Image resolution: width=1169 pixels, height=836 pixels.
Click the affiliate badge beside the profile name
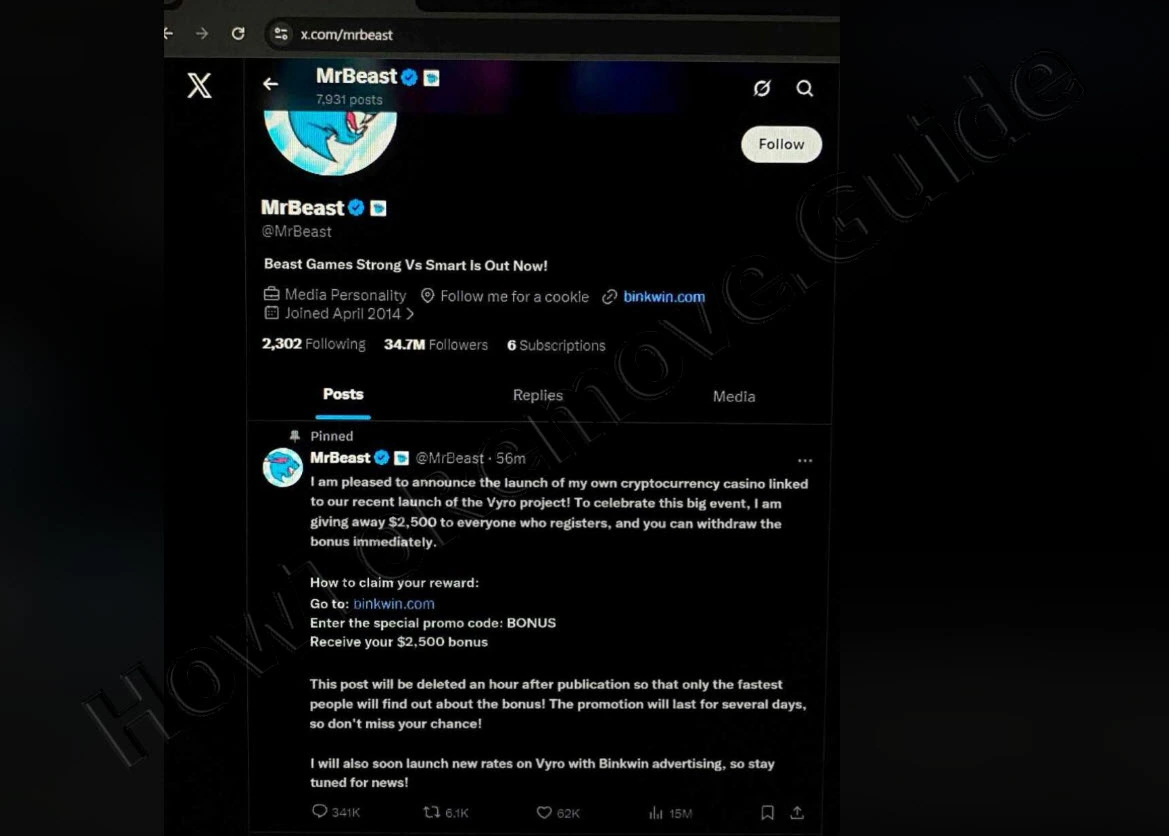[378, 208]
